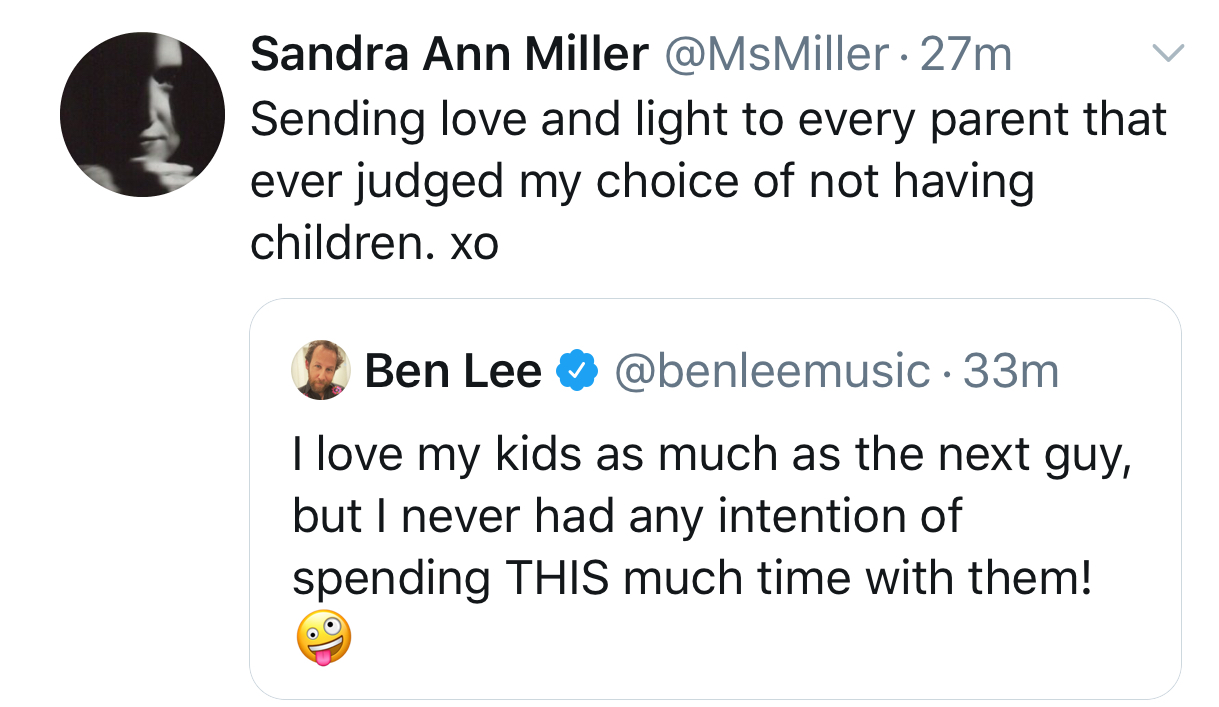Click the Sandra Ann Miller display name

[x=449, y=54]
